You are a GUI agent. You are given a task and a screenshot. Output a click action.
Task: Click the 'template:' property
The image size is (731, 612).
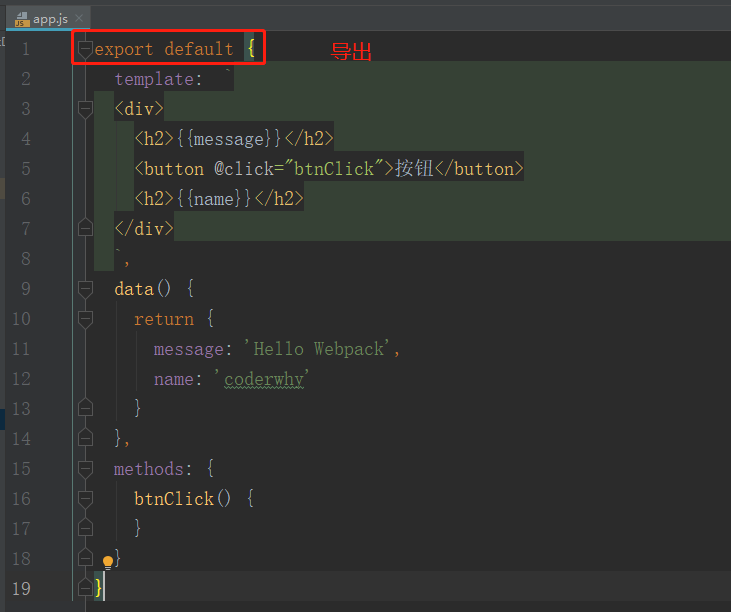[x=159, y=79]
